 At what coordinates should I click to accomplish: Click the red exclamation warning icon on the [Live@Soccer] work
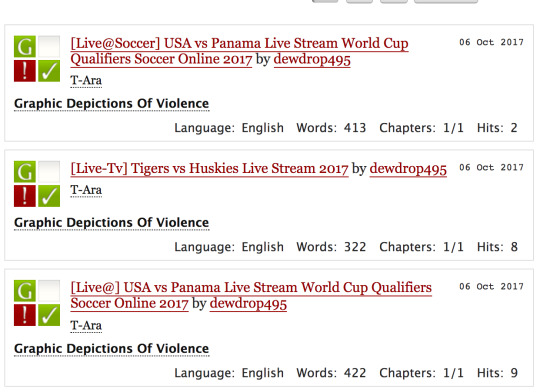25,71
